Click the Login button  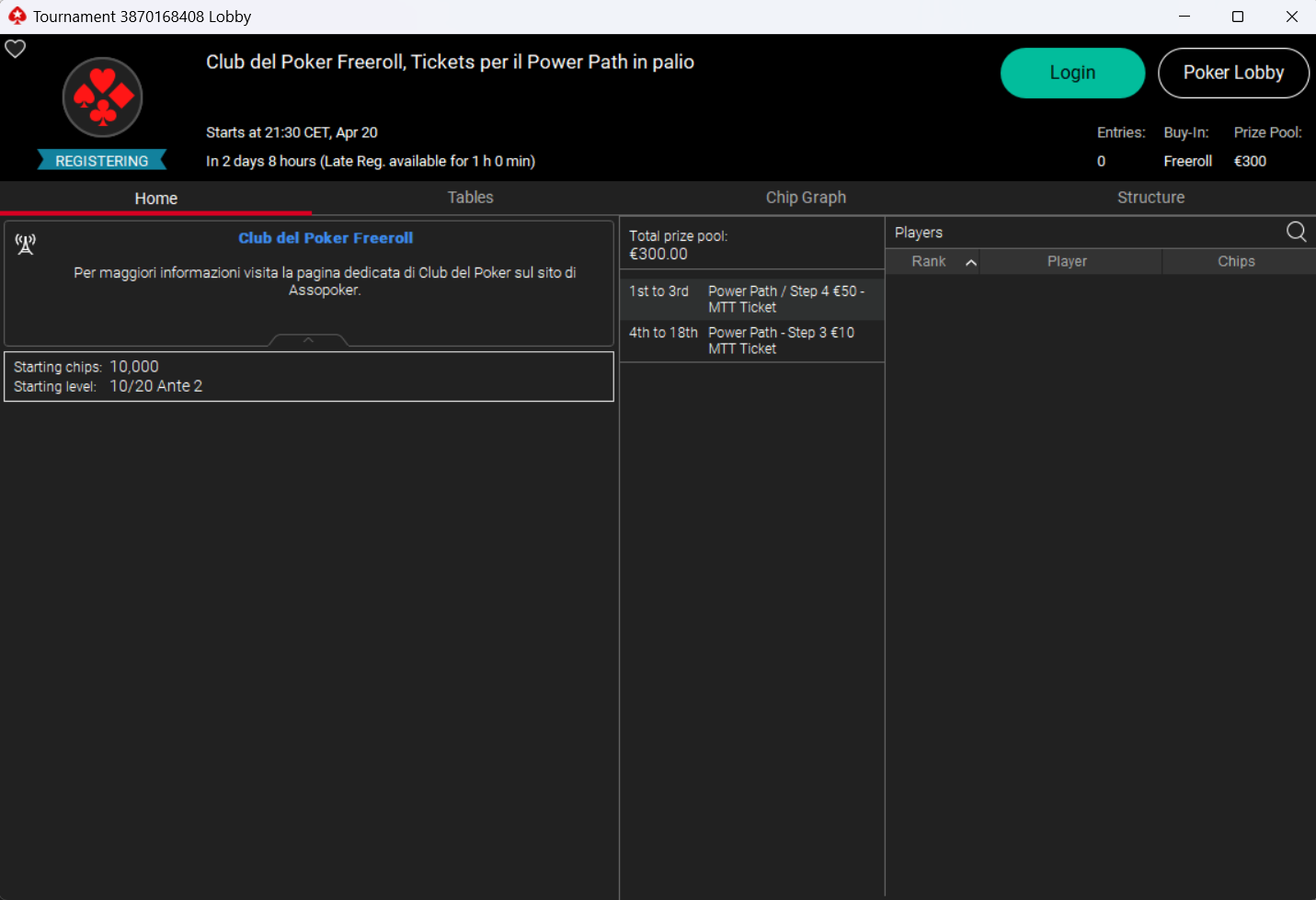pos(1072,73)
